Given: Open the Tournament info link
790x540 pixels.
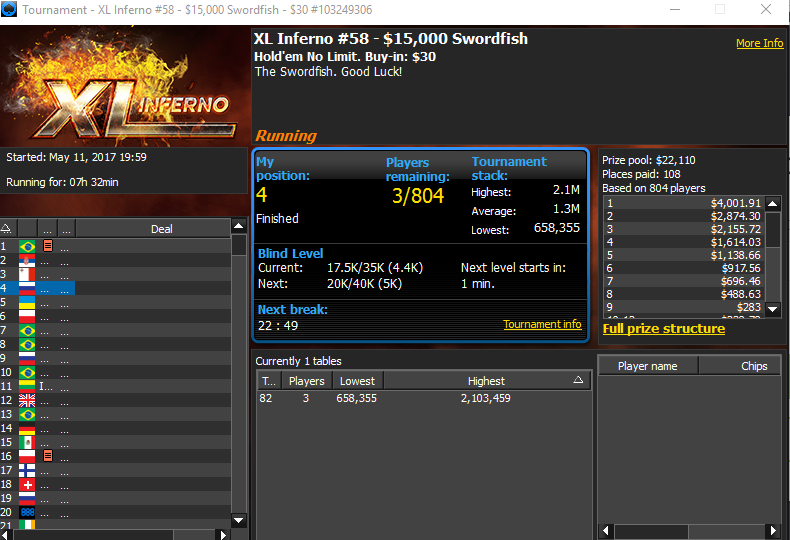Looking at the screenshot, I should (x=542, y=324).
